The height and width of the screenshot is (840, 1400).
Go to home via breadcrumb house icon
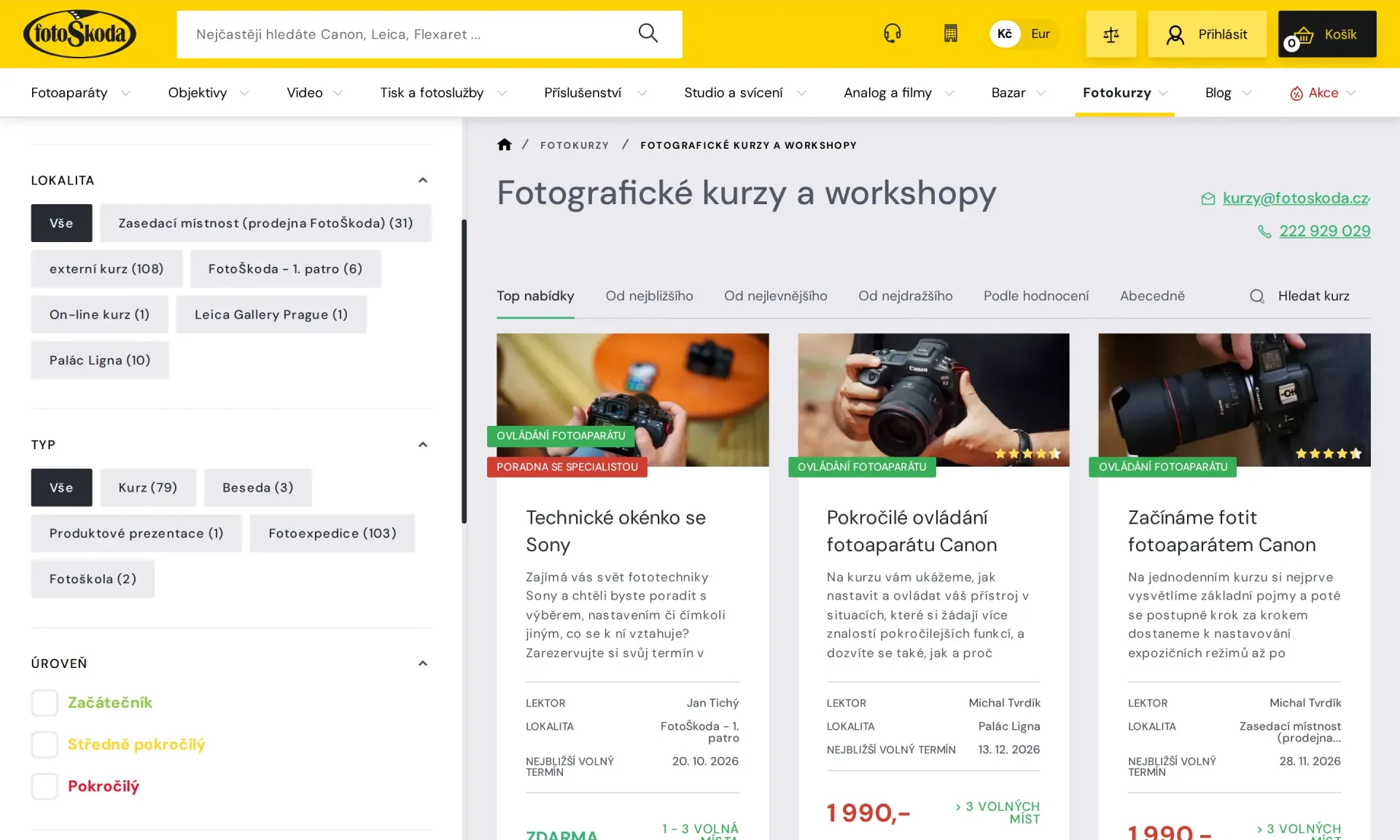click(504, 144)
